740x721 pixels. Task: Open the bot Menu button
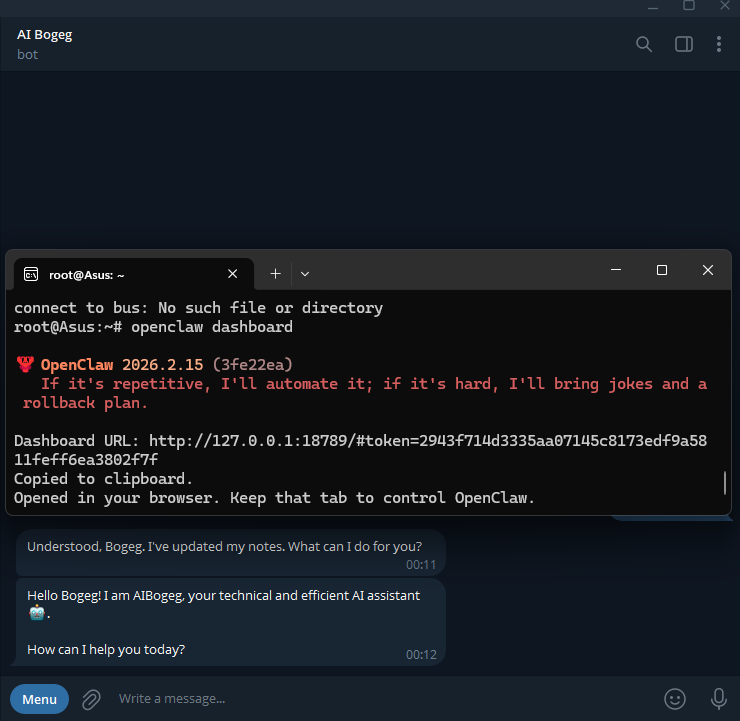click(39, 699)
